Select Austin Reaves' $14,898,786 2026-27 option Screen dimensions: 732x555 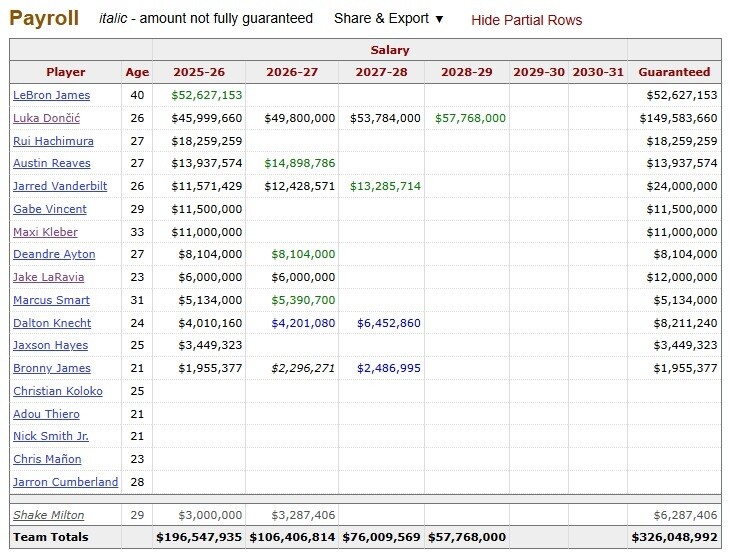(300, 163)
